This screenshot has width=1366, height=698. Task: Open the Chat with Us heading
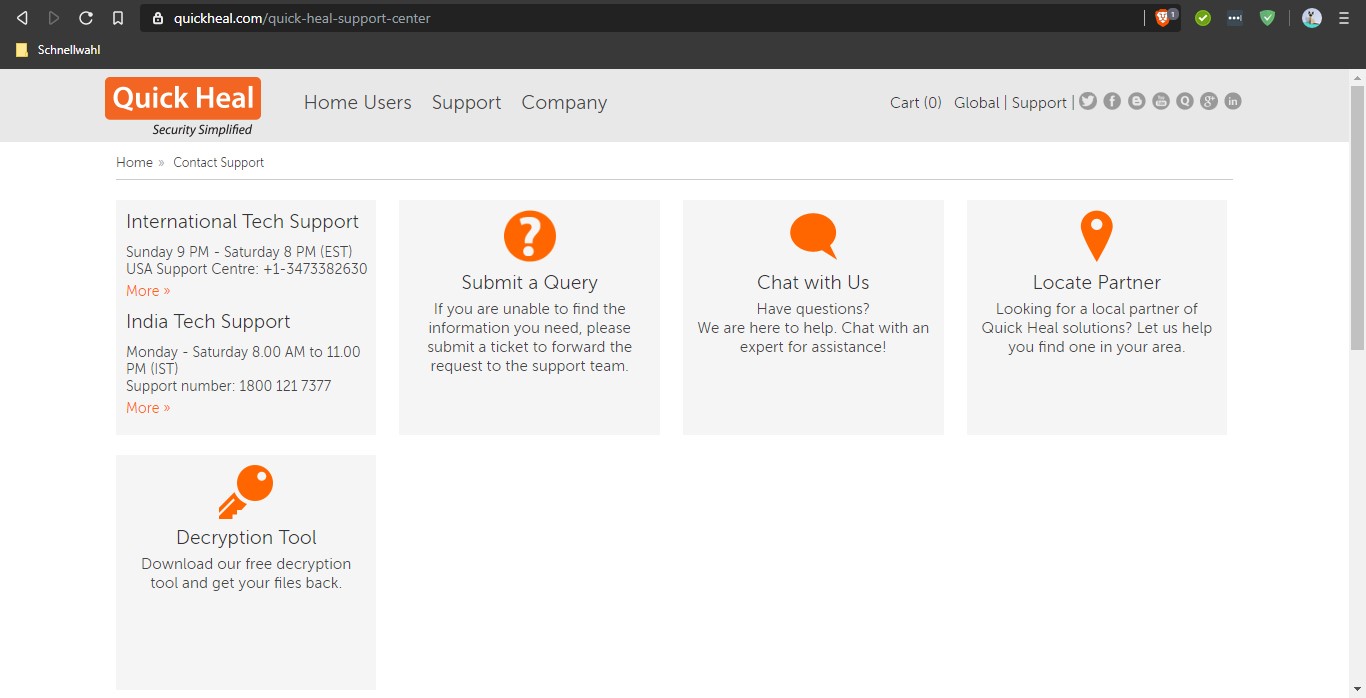tap(813, 282)
